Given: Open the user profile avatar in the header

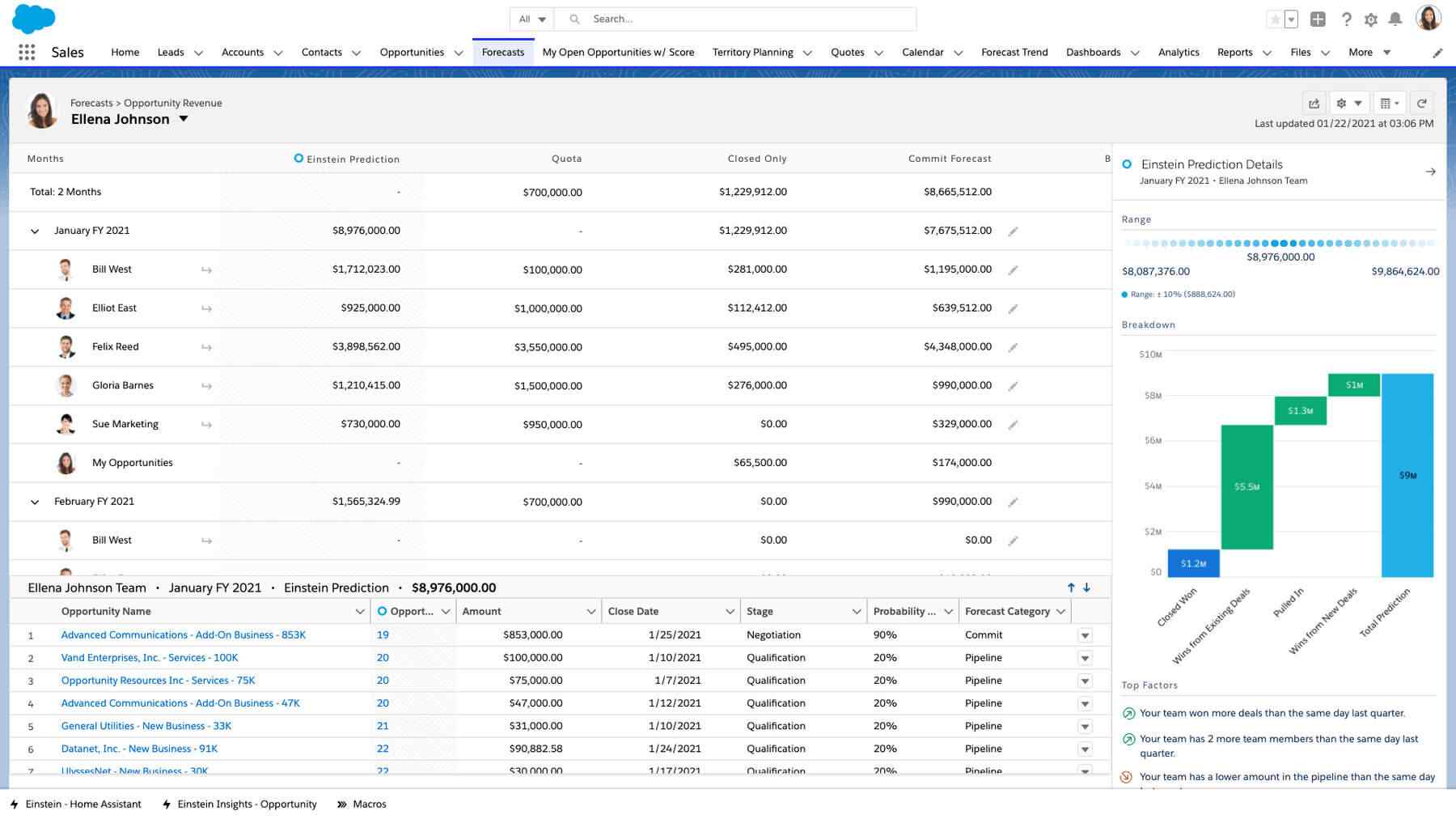Looking at the screenshot, I should 1428,18.
